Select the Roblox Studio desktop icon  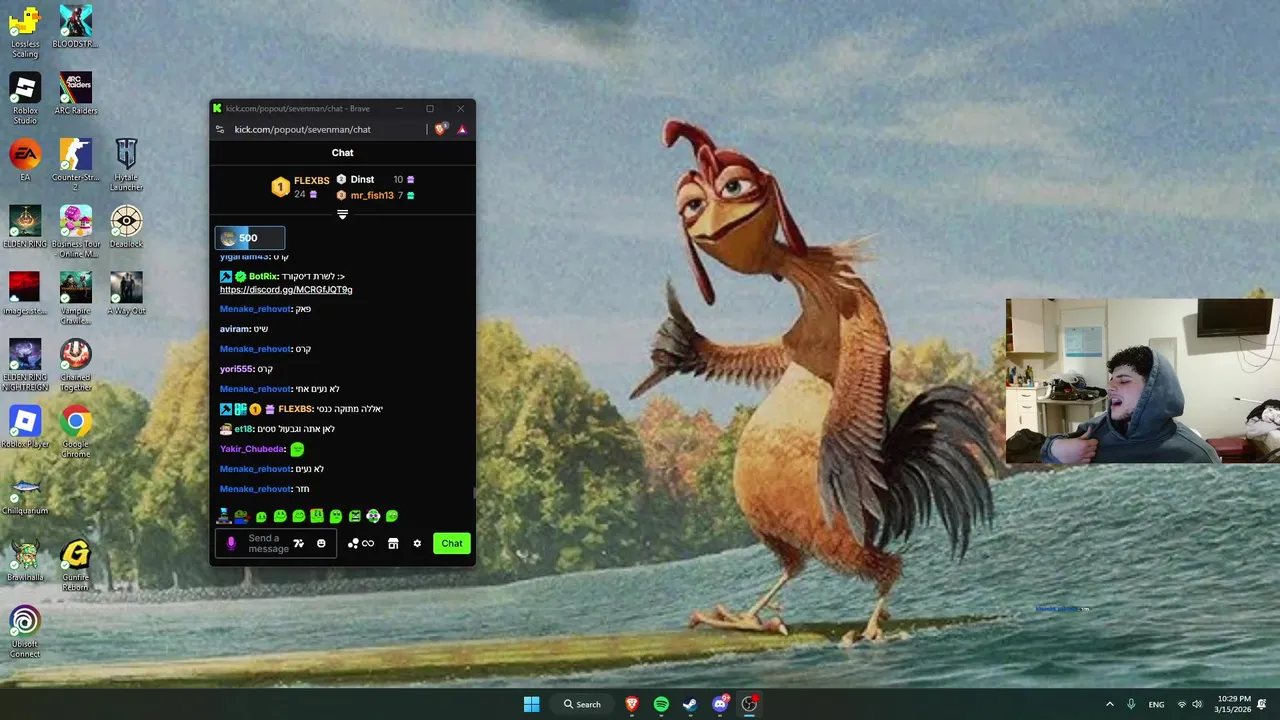25,98
